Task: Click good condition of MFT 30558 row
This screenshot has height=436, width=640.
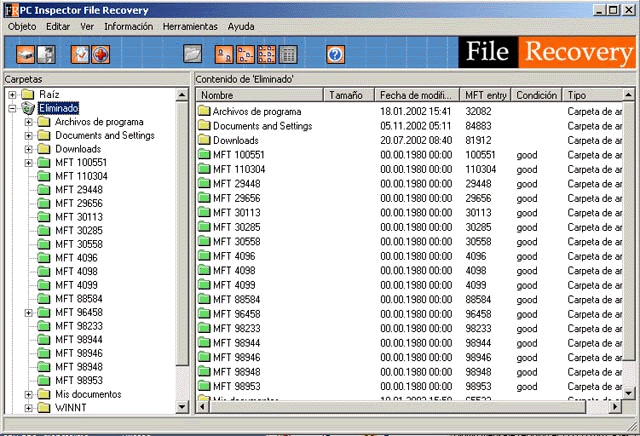Action: (x=527, y=242)
